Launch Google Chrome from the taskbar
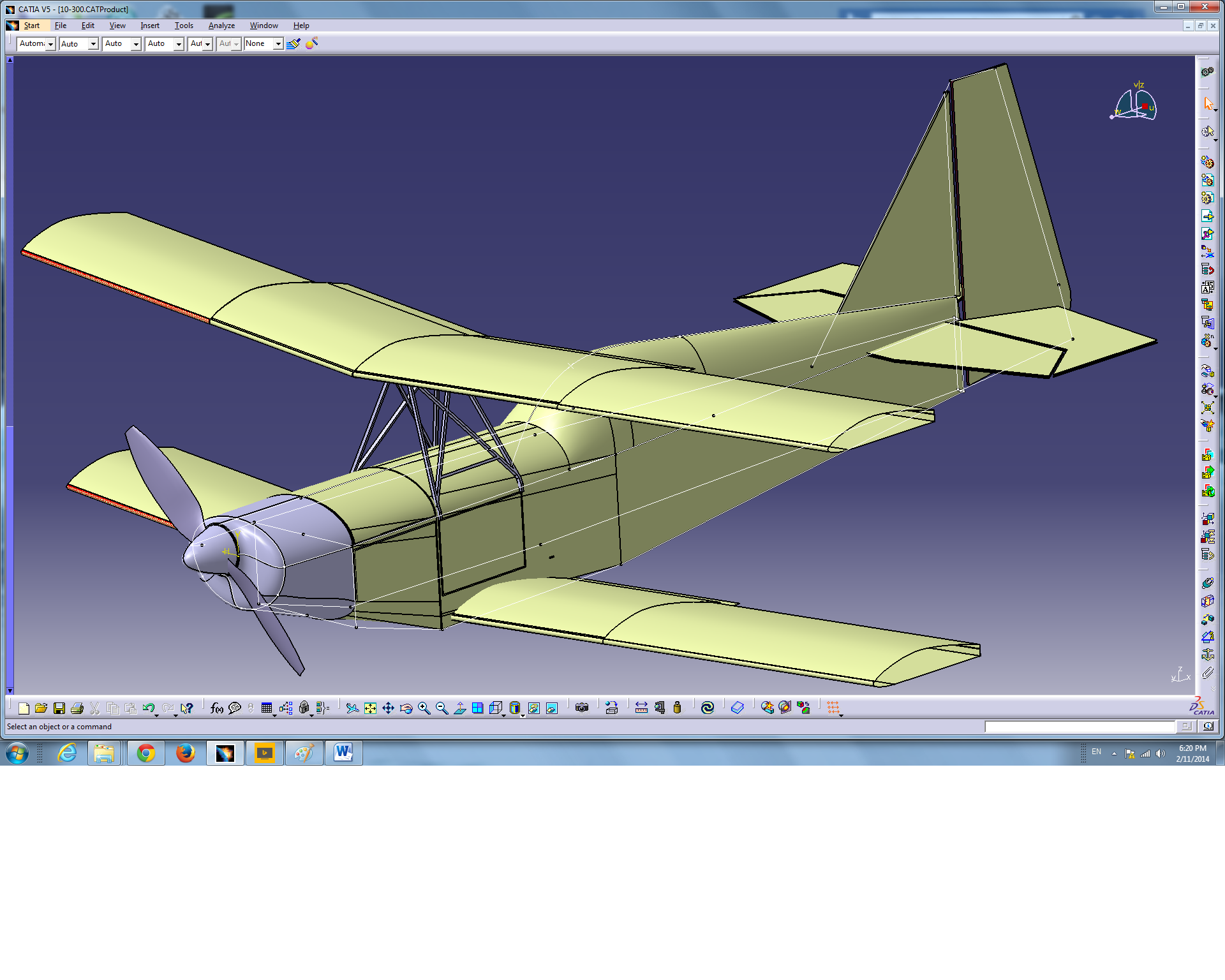 146,753
